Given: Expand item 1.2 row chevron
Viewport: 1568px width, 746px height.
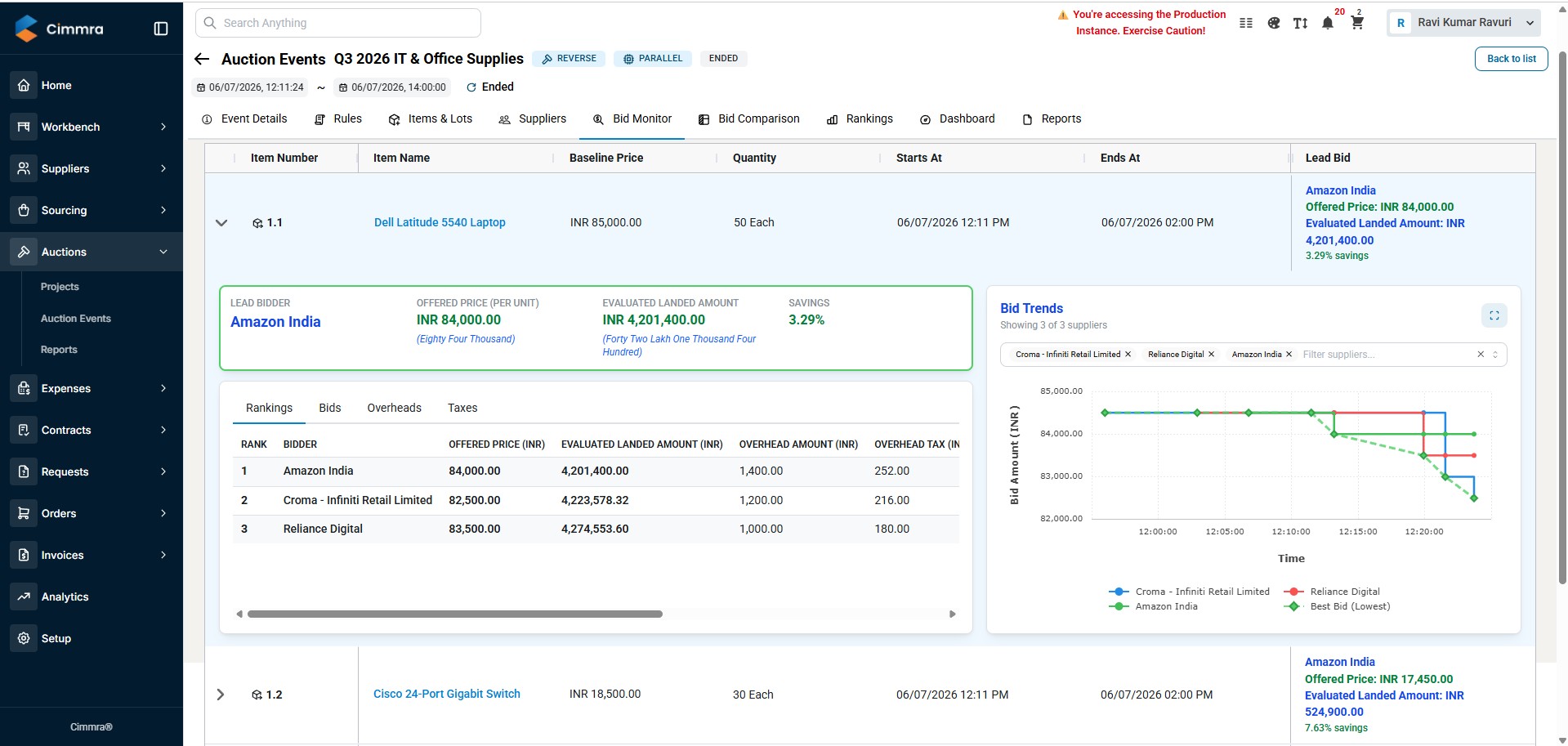Looking at the screenshot, I should [x=221, y=695].
